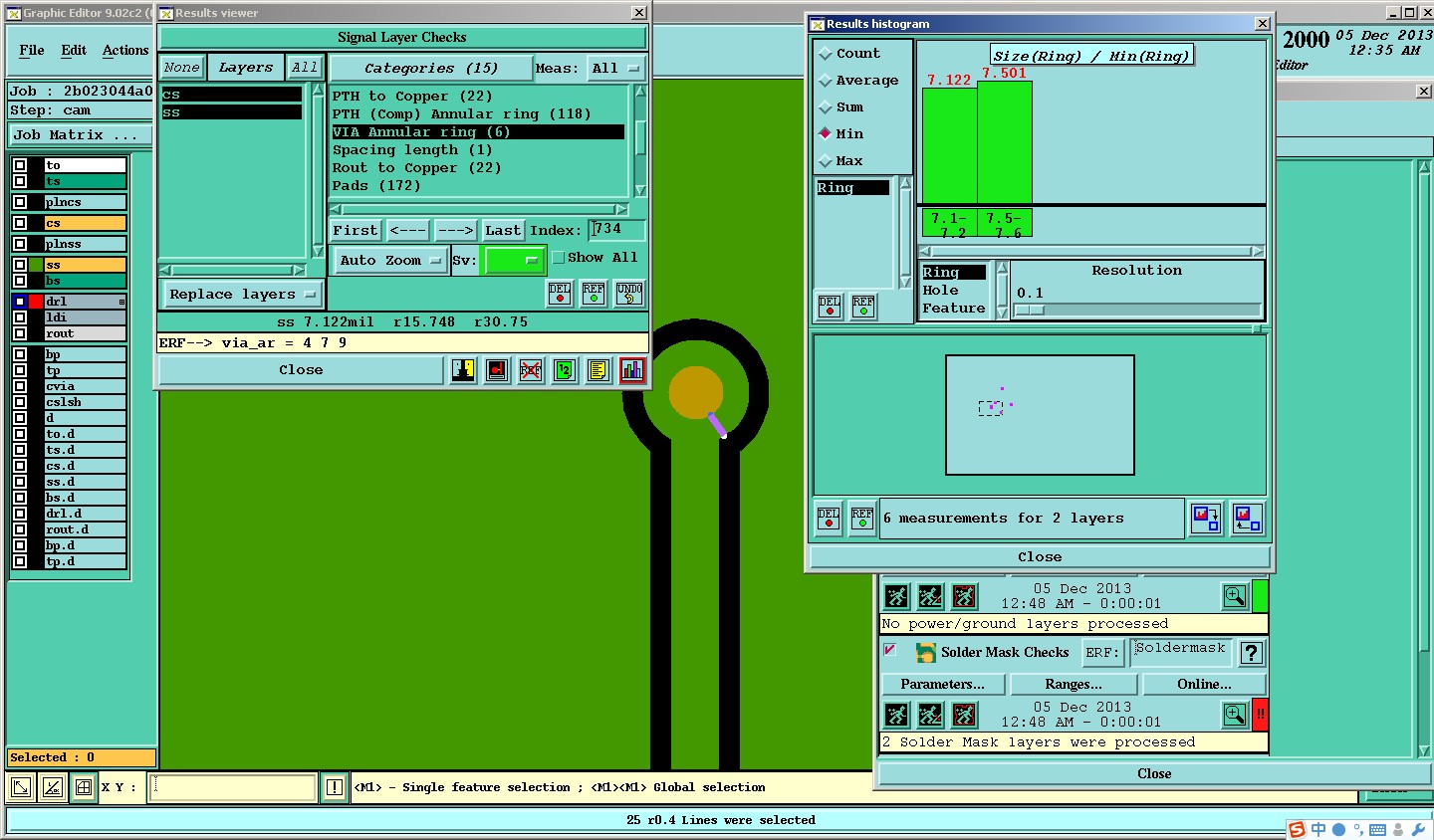The height and width of the screenshot is (840, 1434).
Task: Open the Sv green severity dropdown
Action: 513,261
